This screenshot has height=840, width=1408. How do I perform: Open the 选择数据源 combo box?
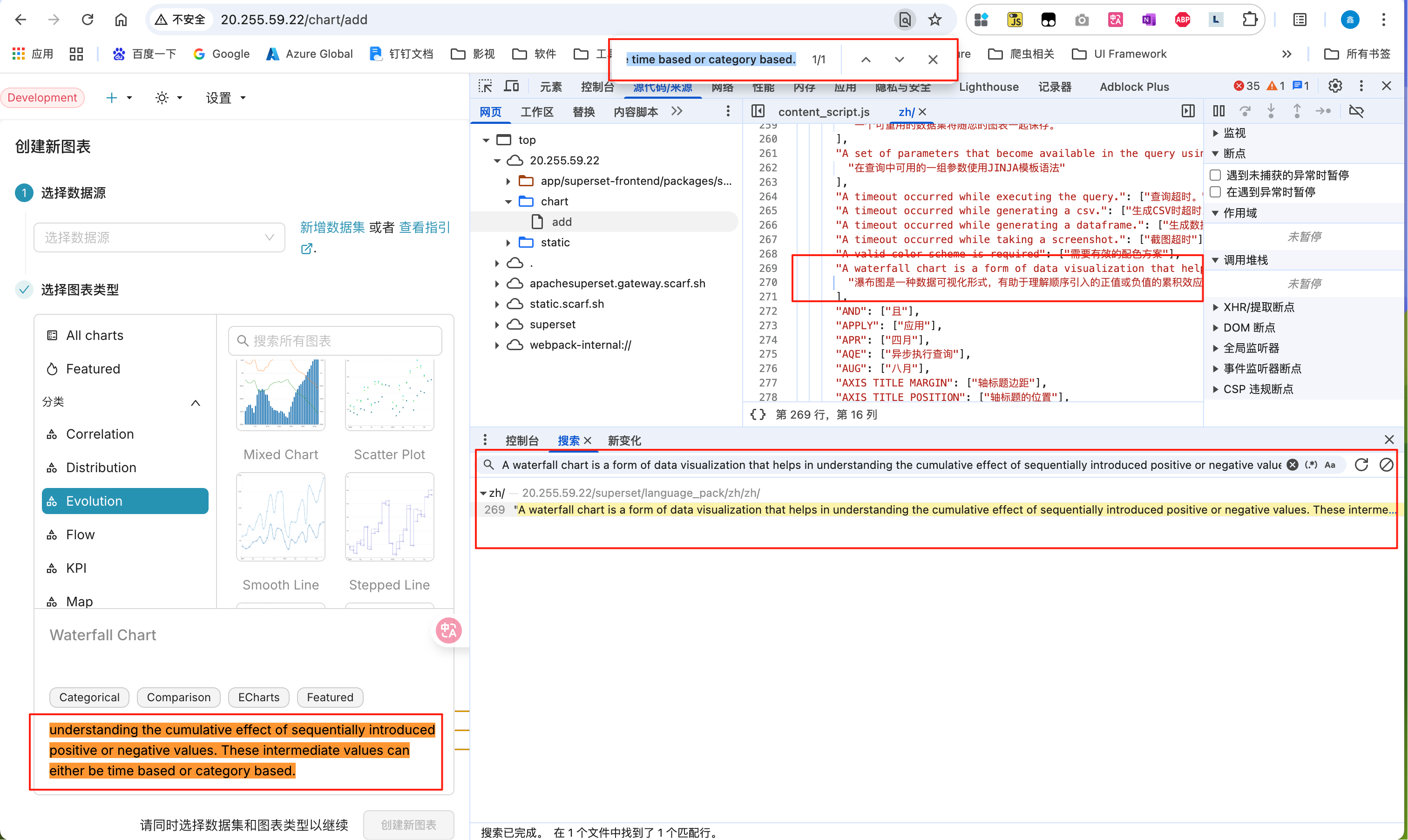coord(159,237)
